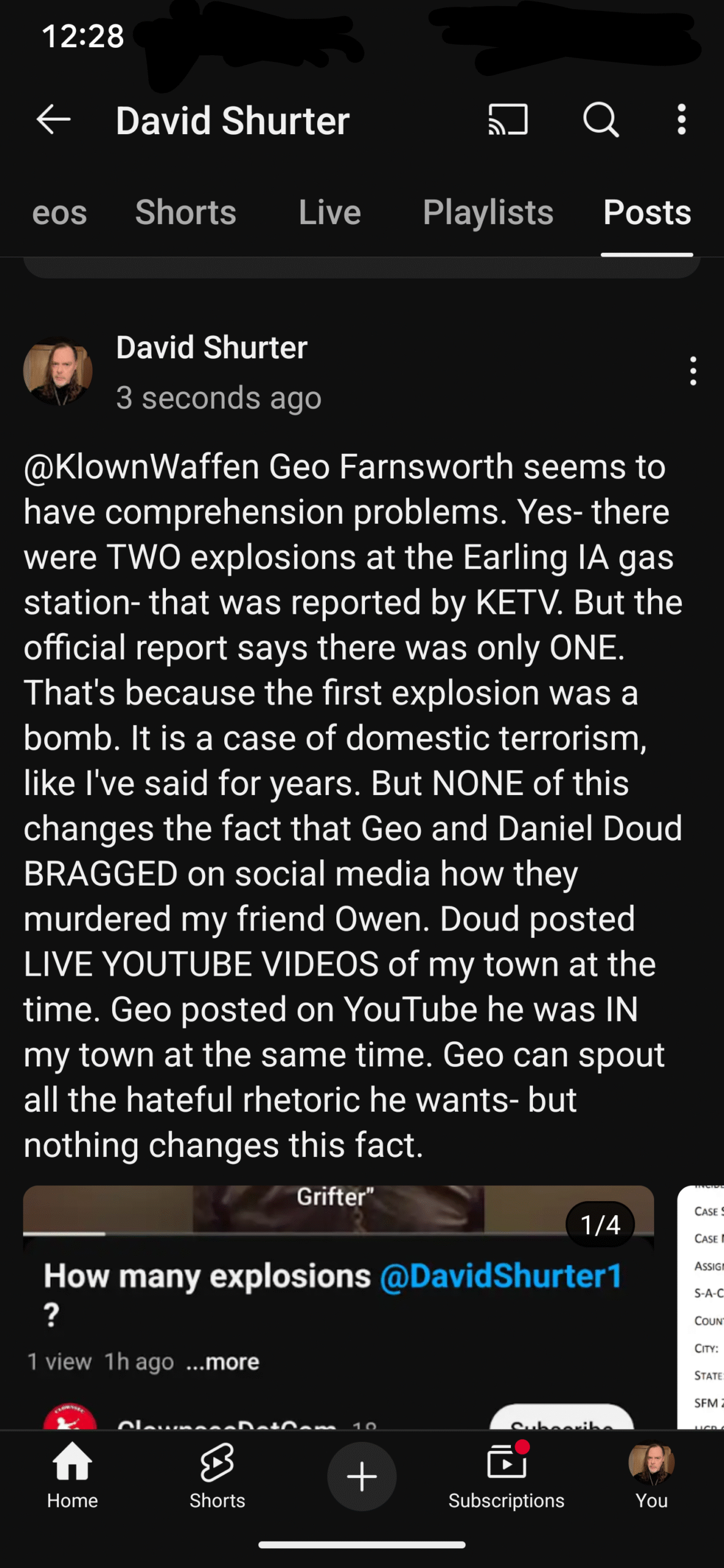The image size is (724, 1568).
Task: Tap David Shurter post avatar
Action: (x=58, y=371)
